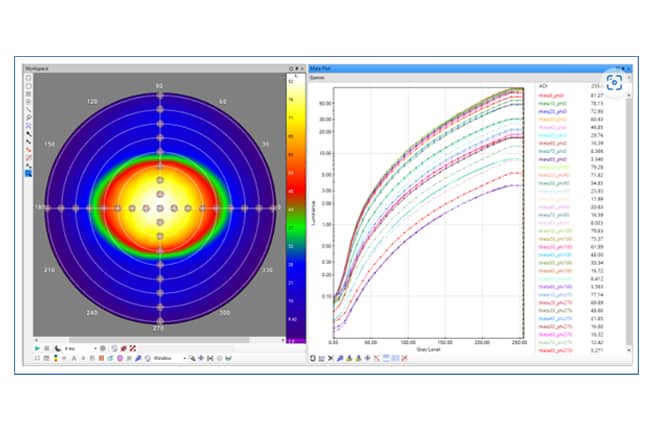650x430 pixels.
Task: Select the Data Plot panel title bar
Action: click(x=470, y=68)
